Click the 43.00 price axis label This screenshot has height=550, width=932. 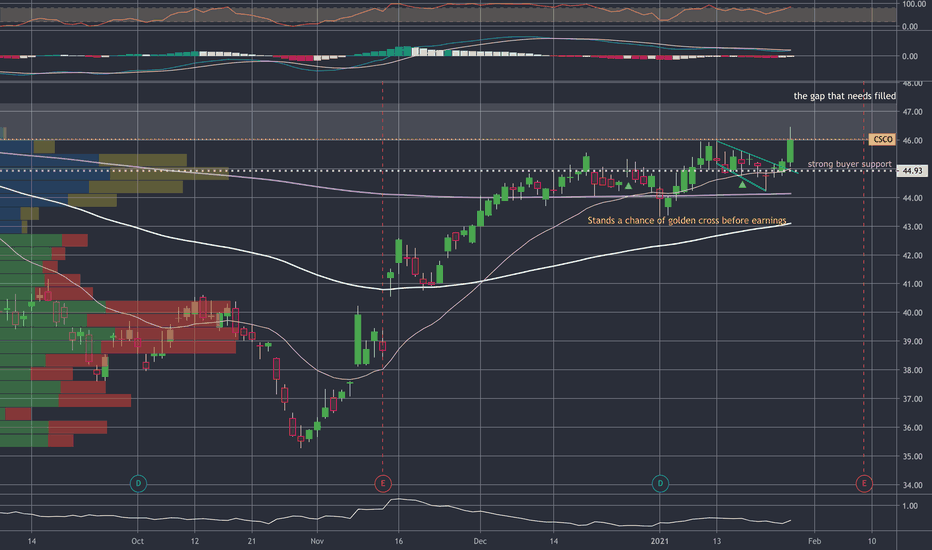[912, 227]
